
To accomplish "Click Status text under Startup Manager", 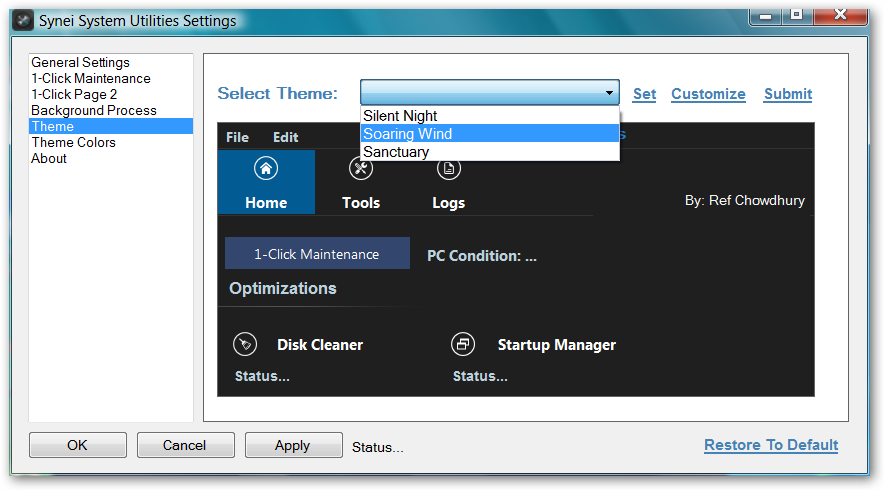I will (x=480, y=376).
